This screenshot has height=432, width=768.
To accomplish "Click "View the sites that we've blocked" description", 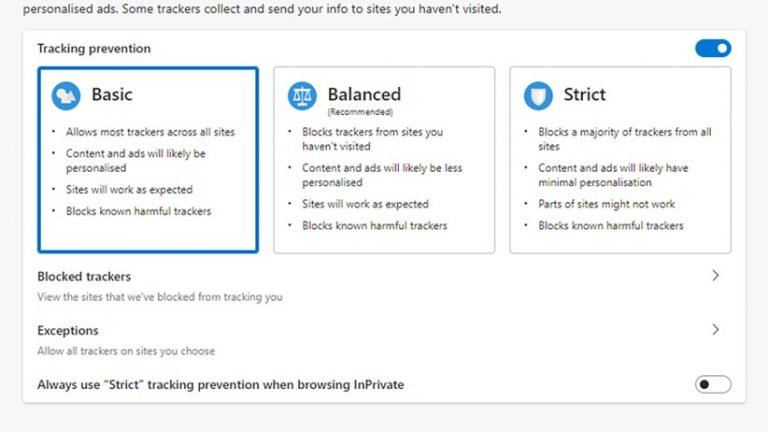I will pyautogui.click(x=160, y=297).
